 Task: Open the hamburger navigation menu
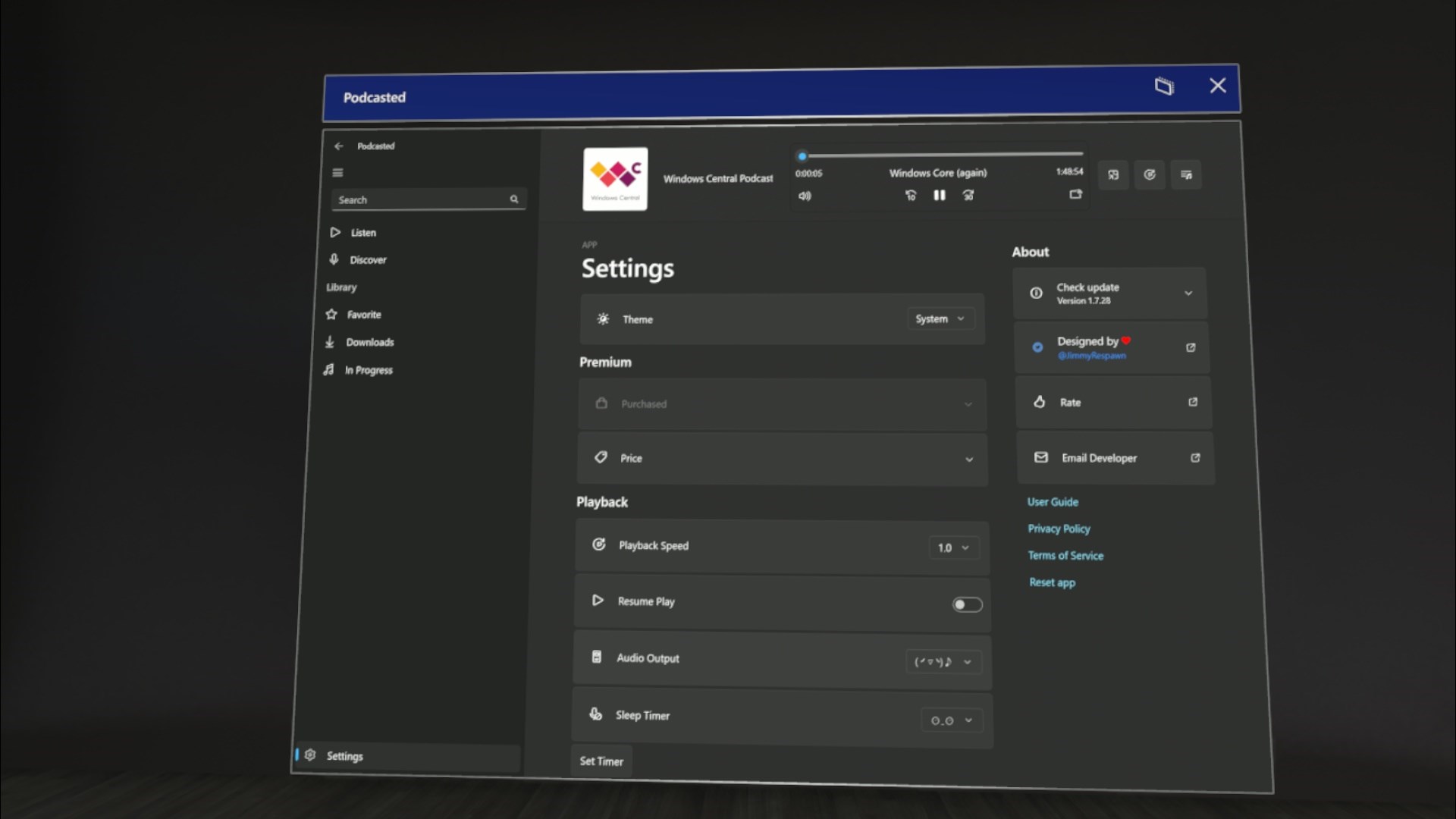(x=337, y=173)
